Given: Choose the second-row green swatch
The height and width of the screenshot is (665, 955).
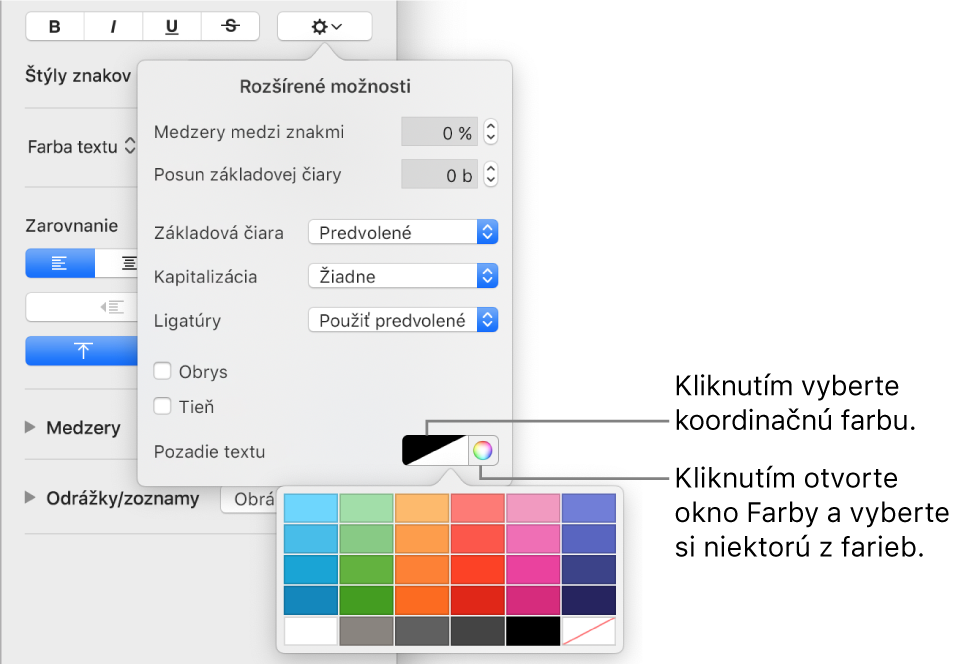Looking at the screenshot, I should 366,539.
